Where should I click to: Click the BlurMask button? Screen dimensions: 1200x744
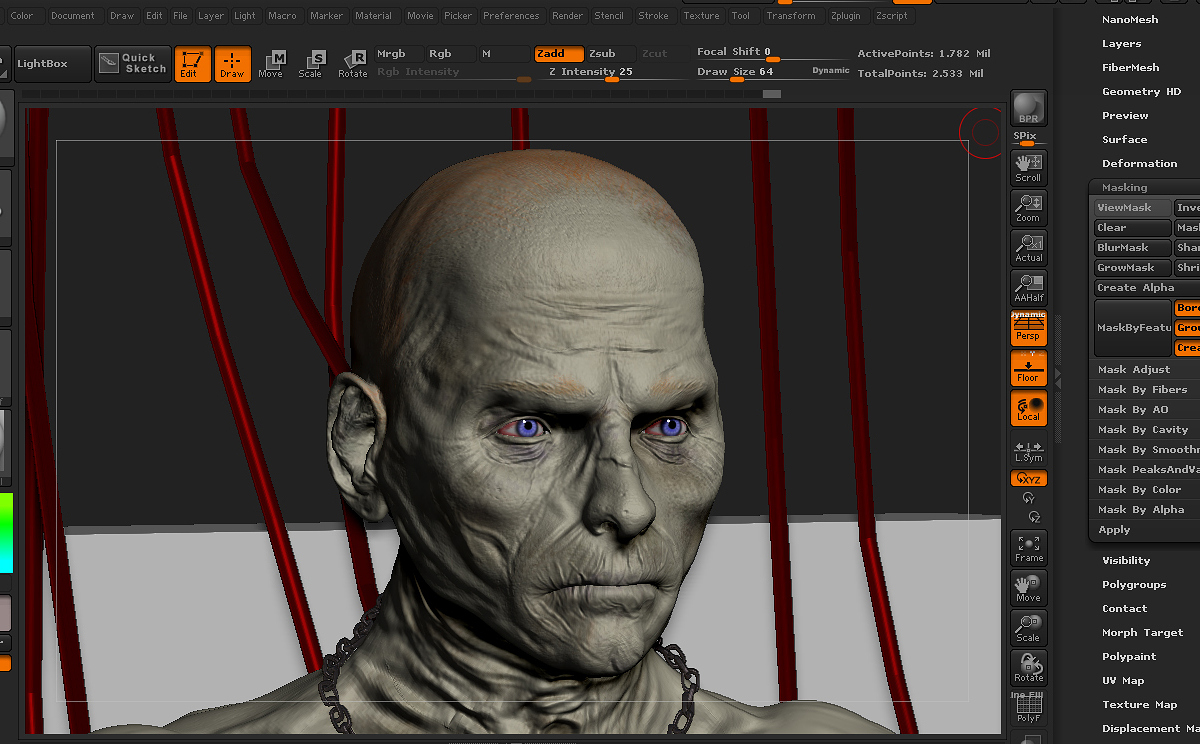[1132, 248]
